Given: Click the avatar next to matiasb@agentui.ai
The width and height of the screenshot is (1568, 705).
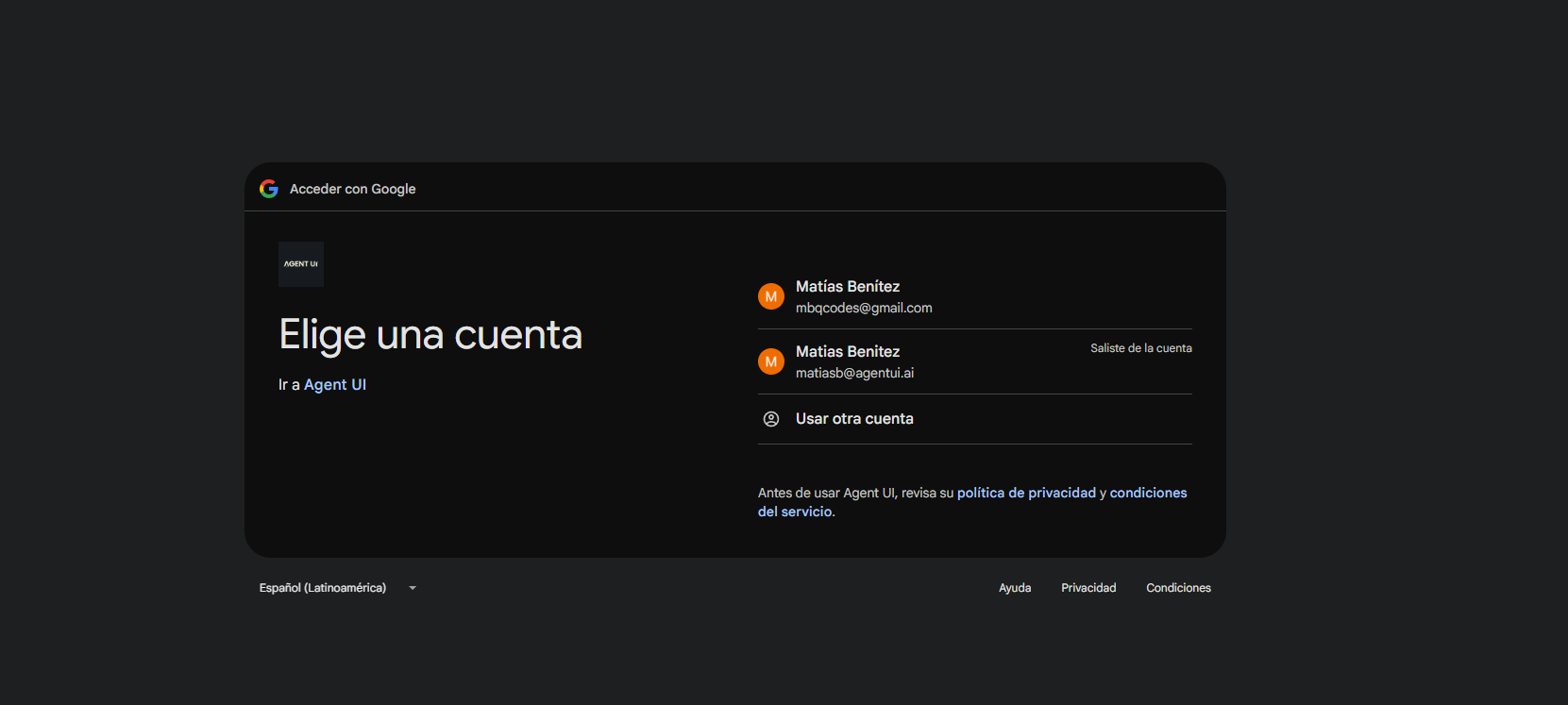Looking at the screenshot, I should tap(771, 361).
